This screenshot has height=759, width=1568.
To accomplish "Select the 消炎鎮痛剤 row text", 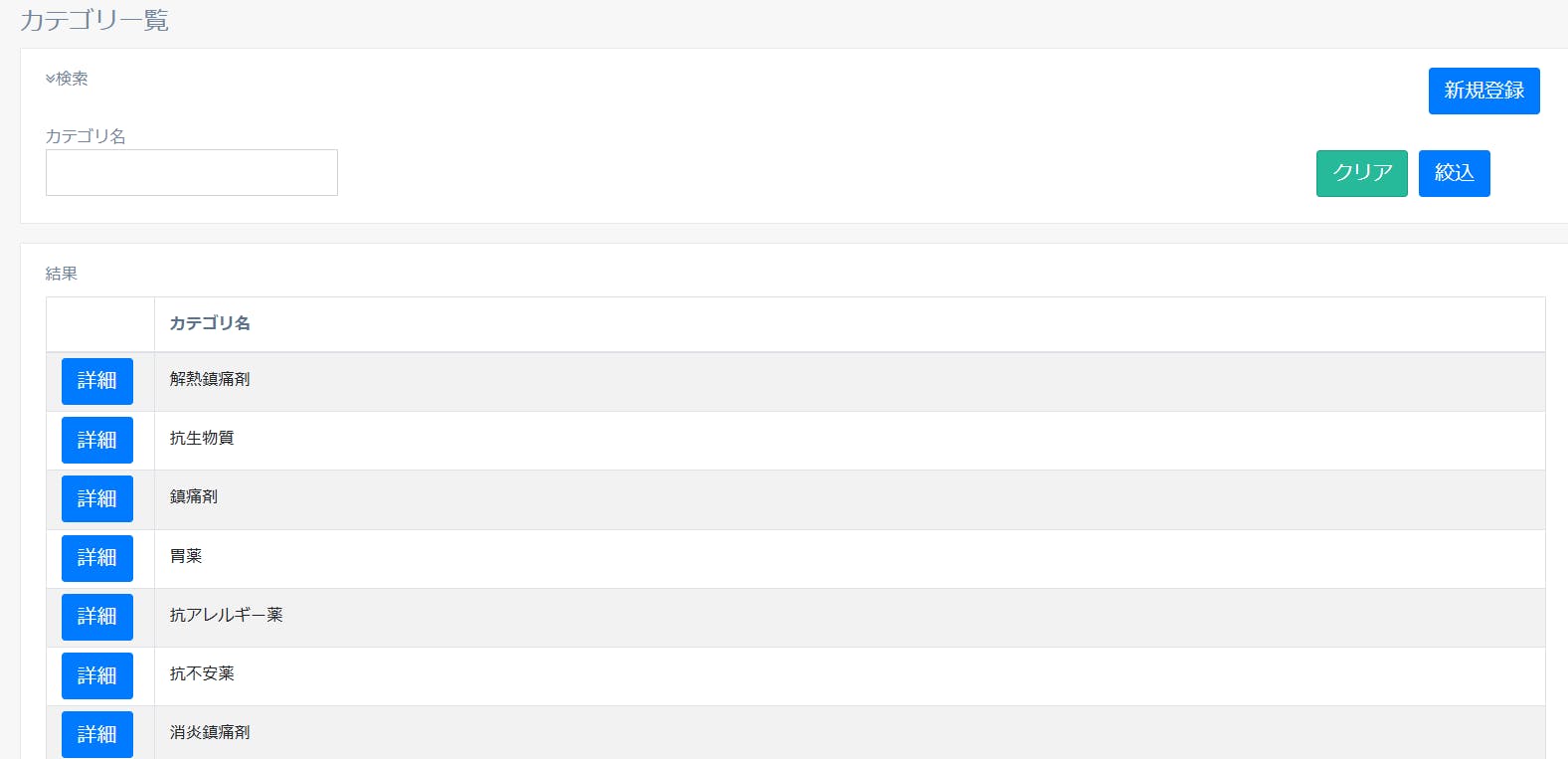I will [x=210, y=732].
